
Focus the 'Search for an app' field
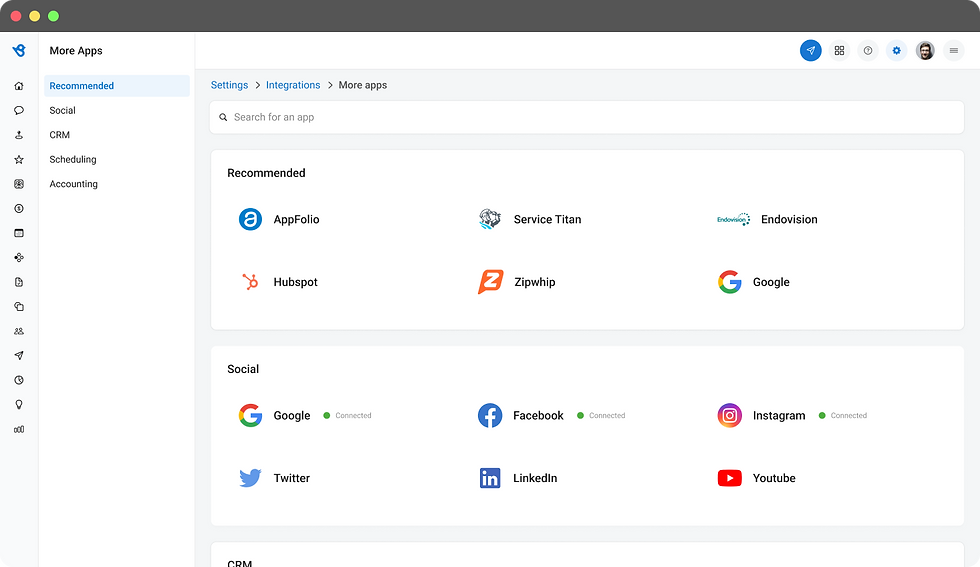click(x=587, y=117)
